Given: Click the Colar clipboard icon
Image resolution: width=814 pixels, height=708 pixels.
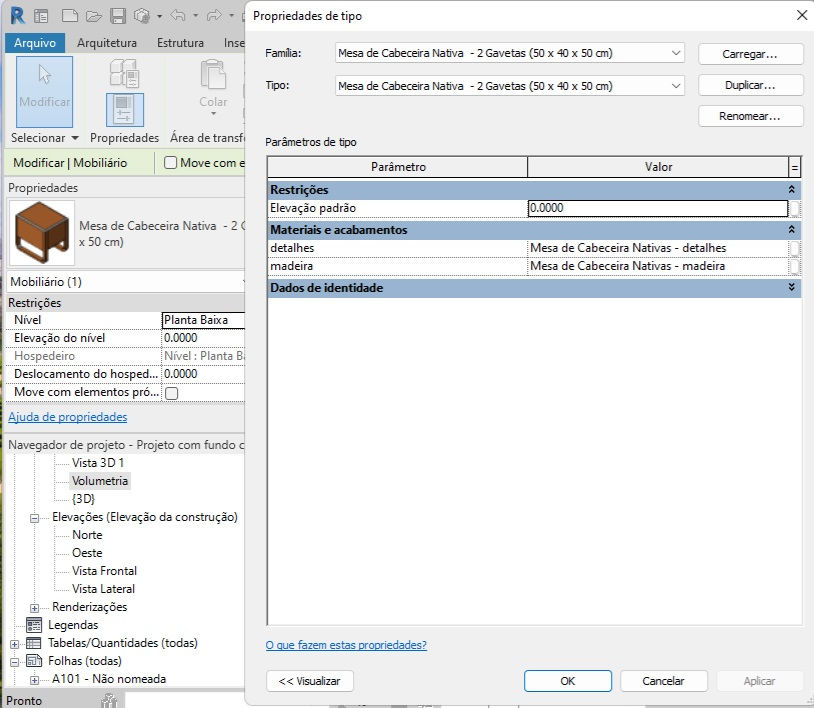Looking at the screenshot, I should (x=213, y=75).
